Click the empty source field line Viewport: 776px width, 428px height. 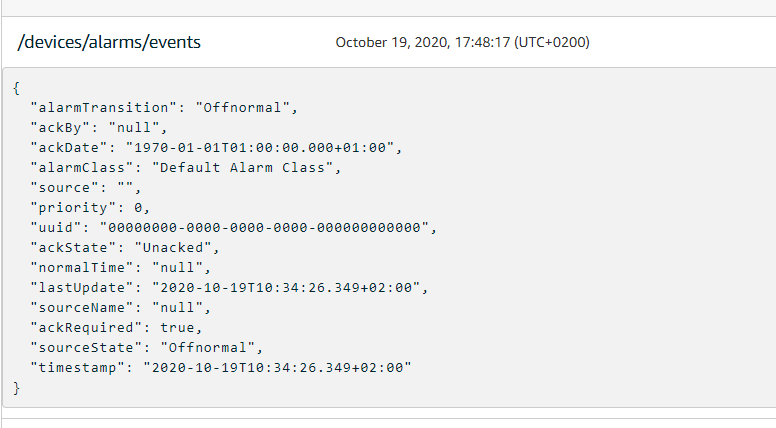click(87, 187)
